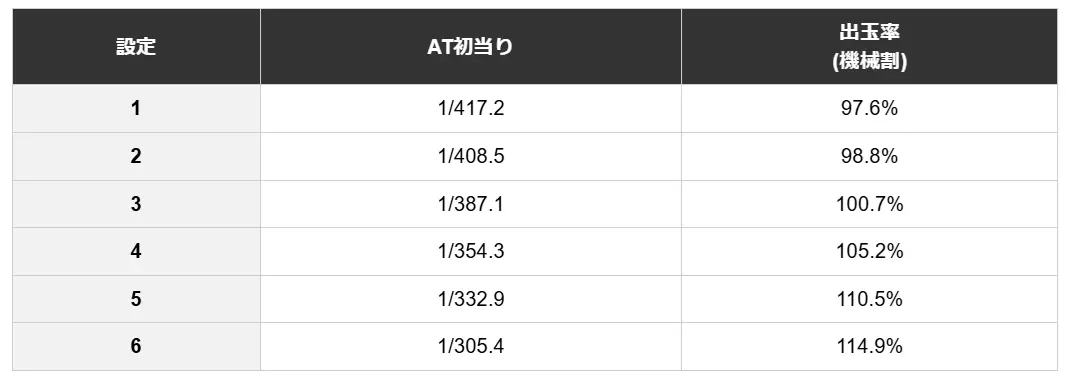Select the setting 5 row label

point(136,299)
